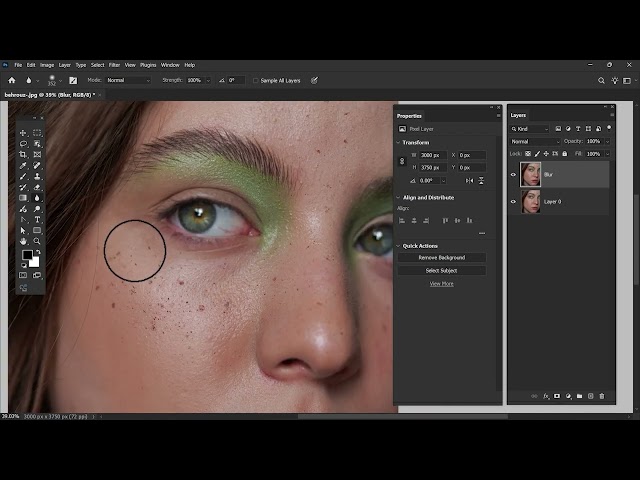Open the File menu
640x480 pixels.
click(18, 65)
